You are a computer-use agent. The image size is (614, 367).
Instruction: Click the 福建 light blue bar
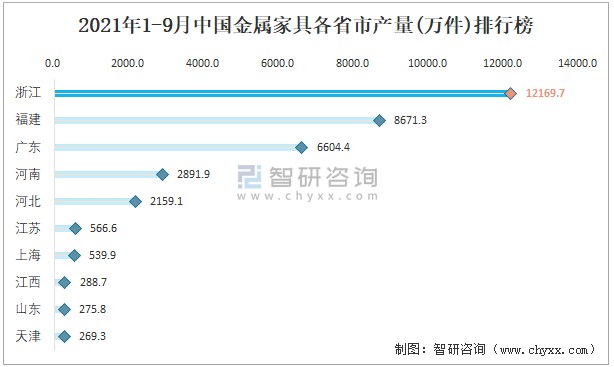point(217,120)
